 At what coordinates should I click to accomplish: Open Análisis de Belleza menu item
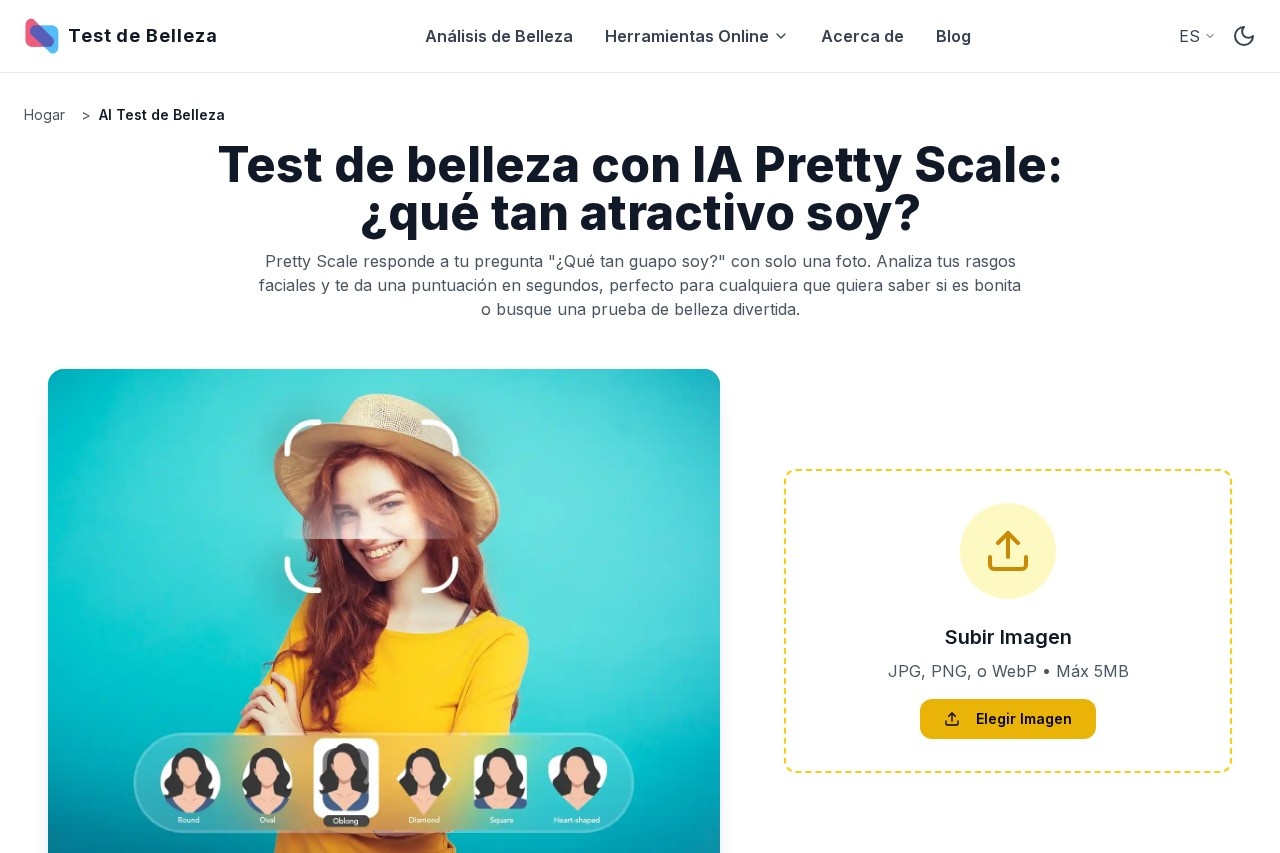499,36
